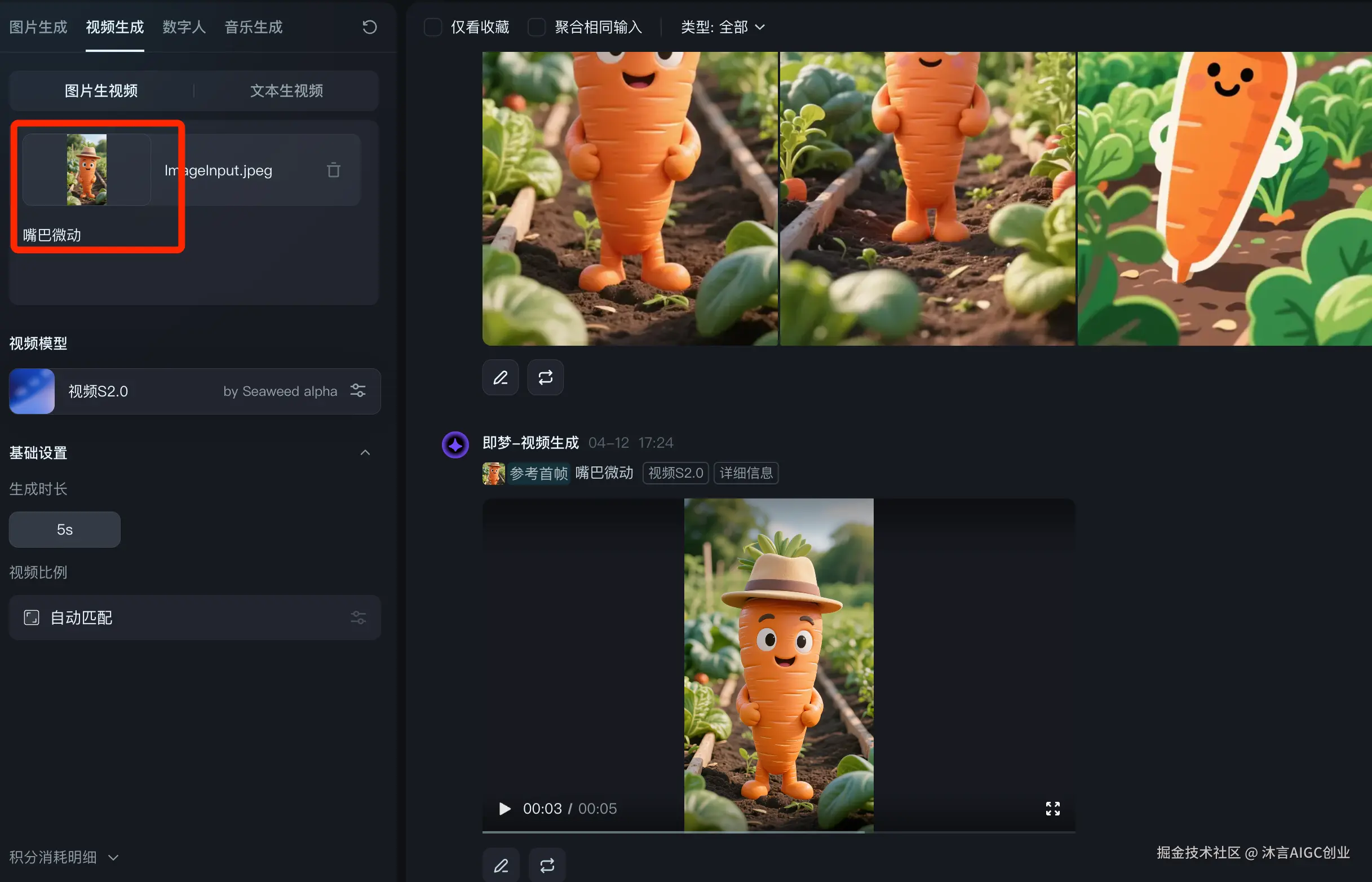The width and height of the screenshot is (1372, 882).
Task: Click the refresh icon in the top panel
Action: (370, 27)
